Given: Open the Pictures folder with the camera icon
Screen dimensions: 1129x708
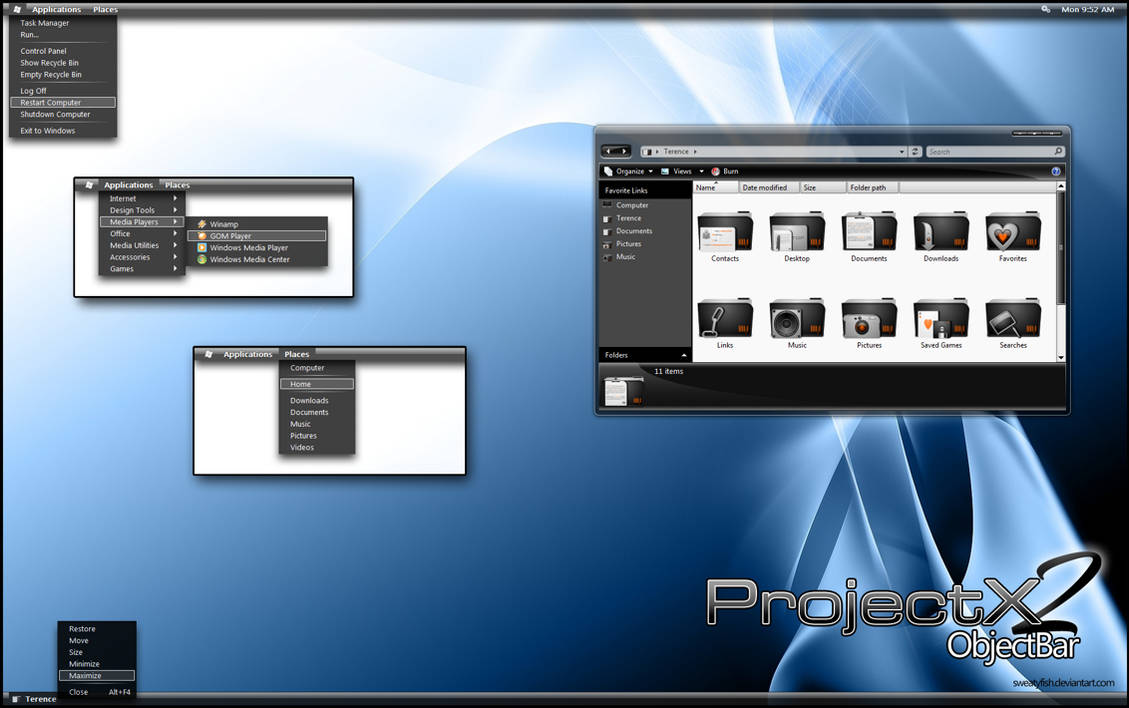Looking at the screenshot, I should (869, 320).
